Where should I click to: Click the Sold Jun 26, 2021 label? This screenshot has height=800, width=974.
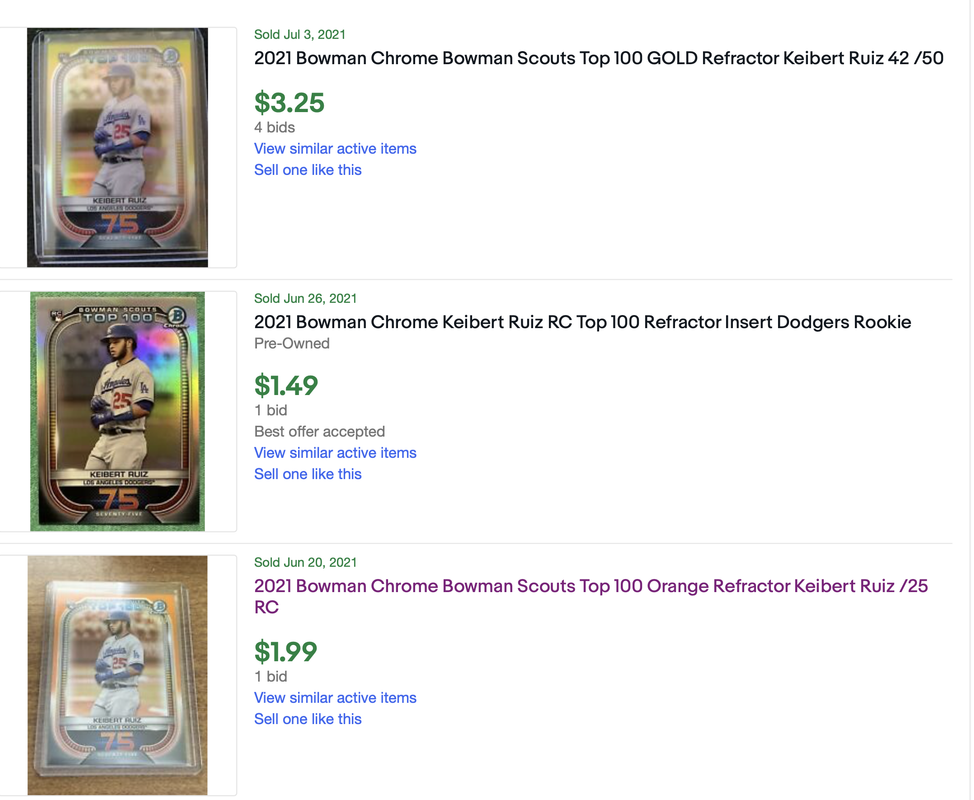pos(305,298)
